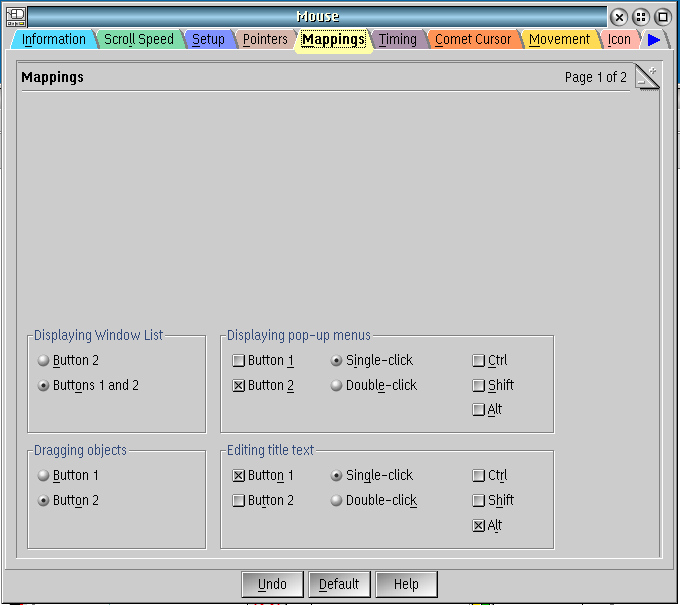This screenshot has width=680, height=605.
Task: Select Double-click for pop-up menus
Action: 373,385
